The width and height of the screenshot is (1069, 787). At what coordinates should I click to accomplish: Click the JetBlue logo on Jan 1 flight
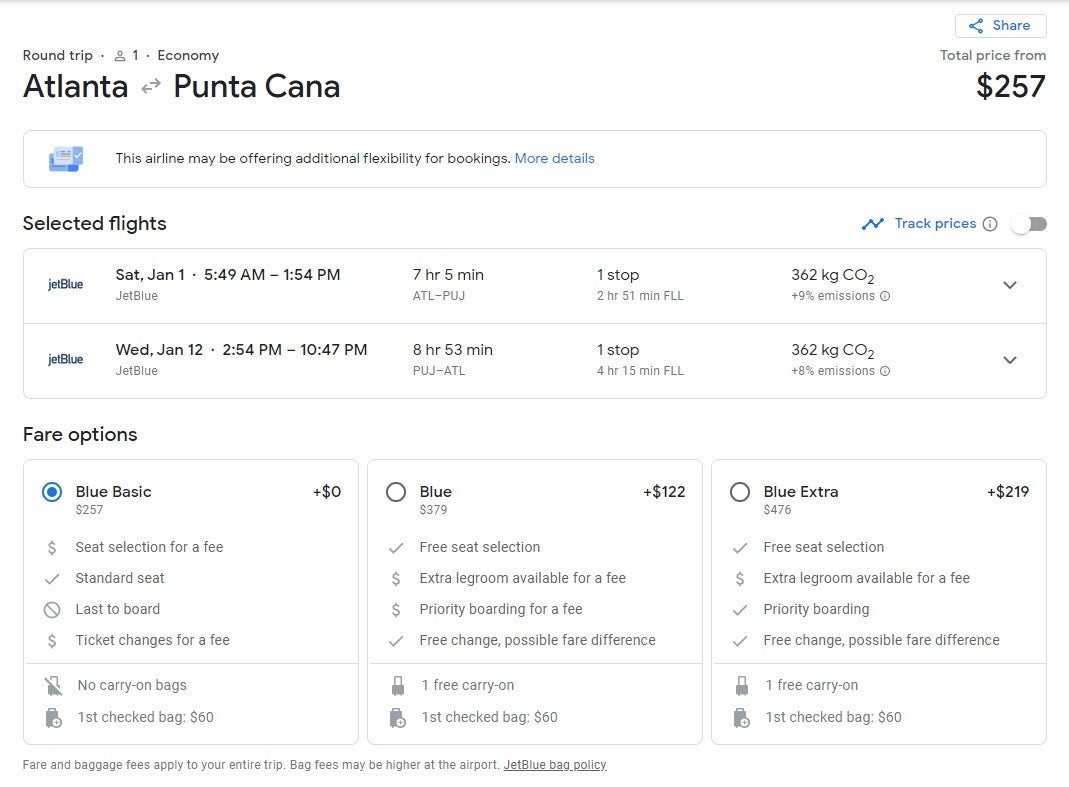click(66, 285)
